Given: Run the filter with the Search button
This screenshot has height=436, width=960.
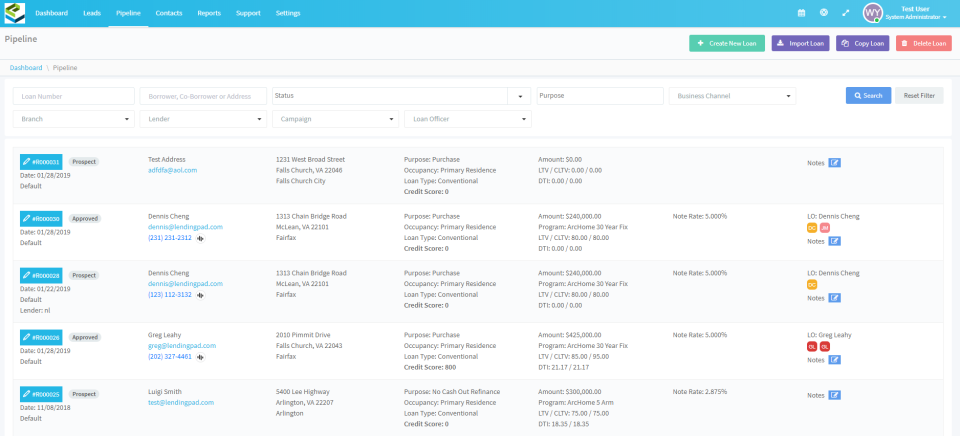Looking at the screenshot, I should (x=868, y=96).
